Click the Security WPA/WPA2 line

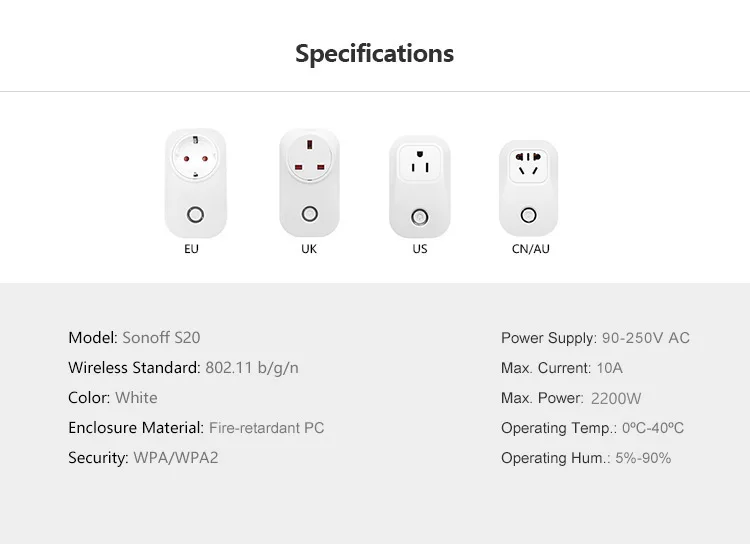point(143,458)
